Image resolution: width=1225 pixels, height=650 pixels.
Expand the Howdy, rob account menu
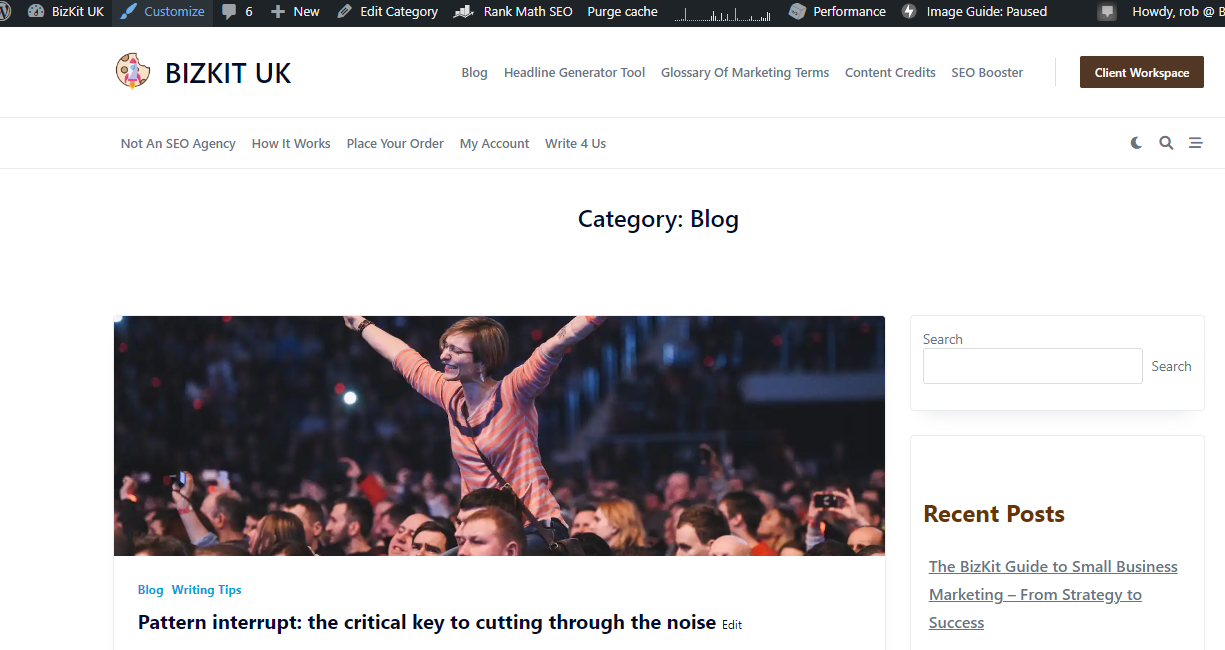[1178, 12]
